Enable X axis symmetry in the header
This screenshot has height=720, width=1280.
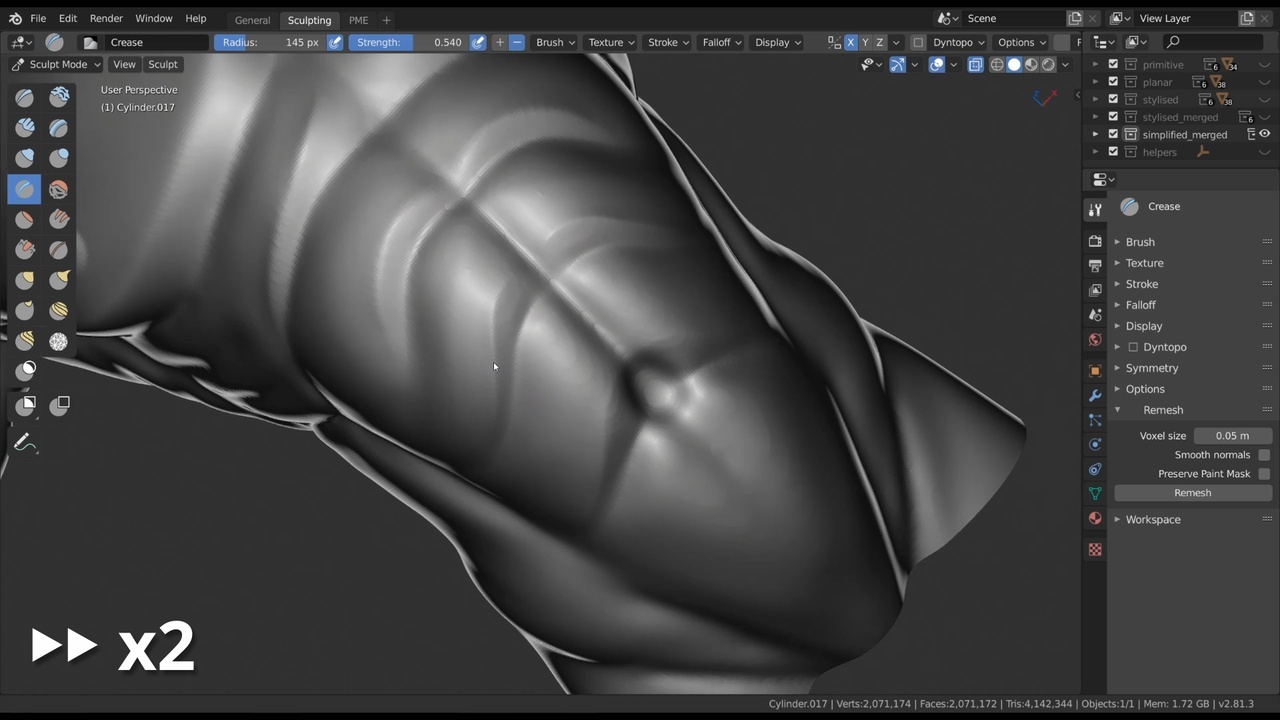(x=850, y=42)
